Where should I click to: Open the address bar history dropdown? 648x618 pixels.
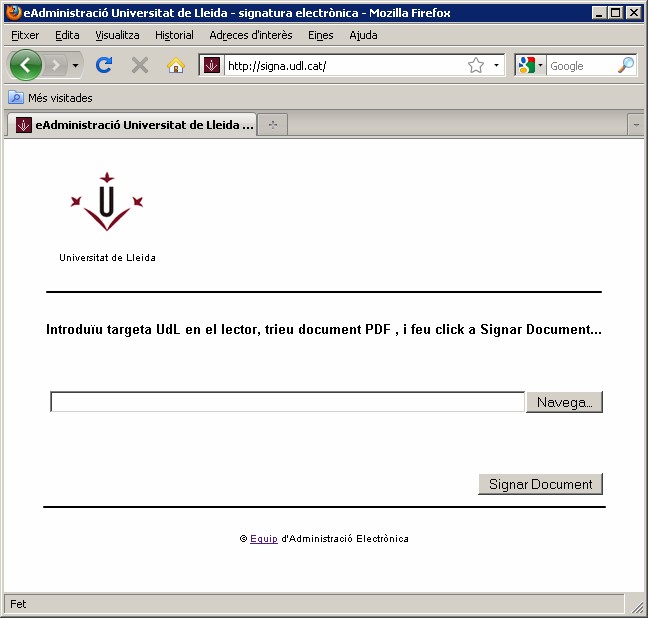pyautogui.click(x=496, y=65)
